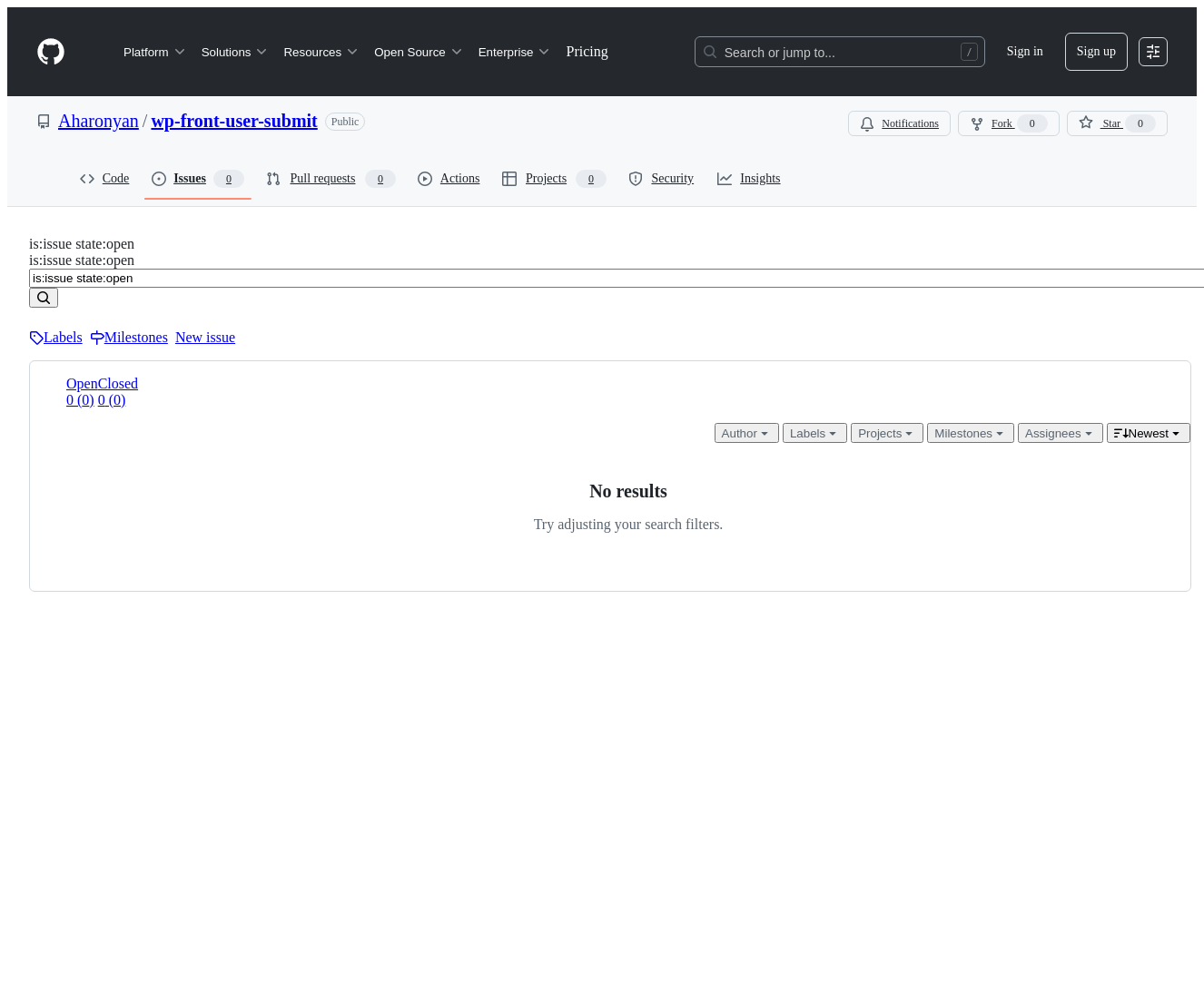Click the Star count 0 badge

pyautogui.click(x=1140, y=123)
